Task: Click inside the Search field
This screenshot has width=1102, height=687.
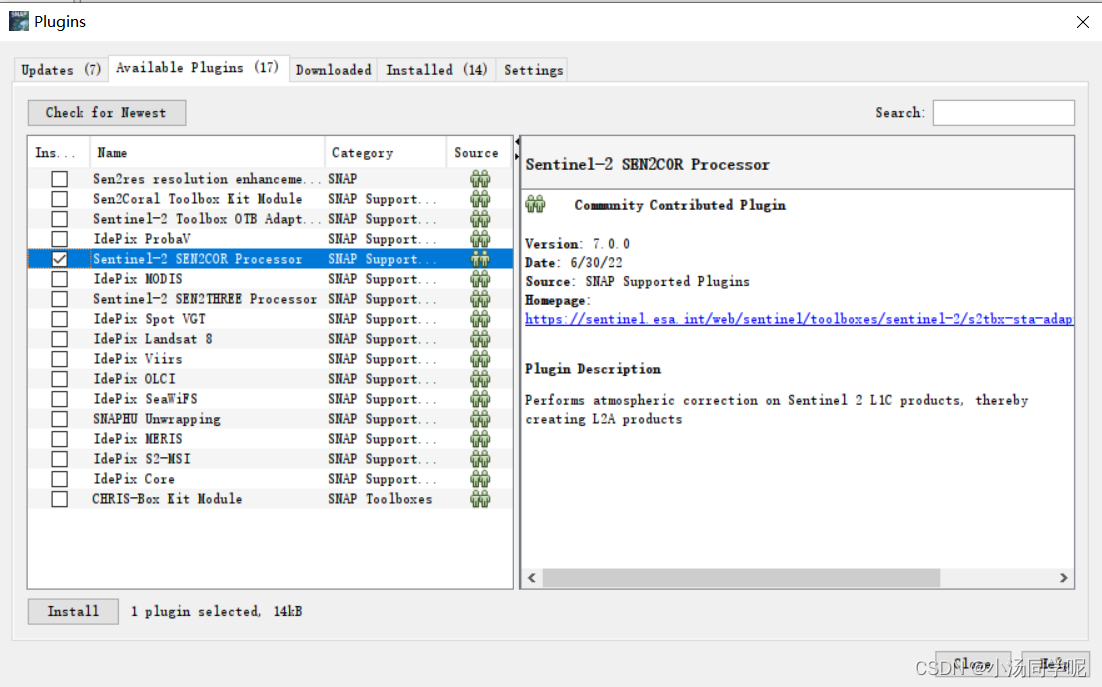Action: (x=1003, y=112)
